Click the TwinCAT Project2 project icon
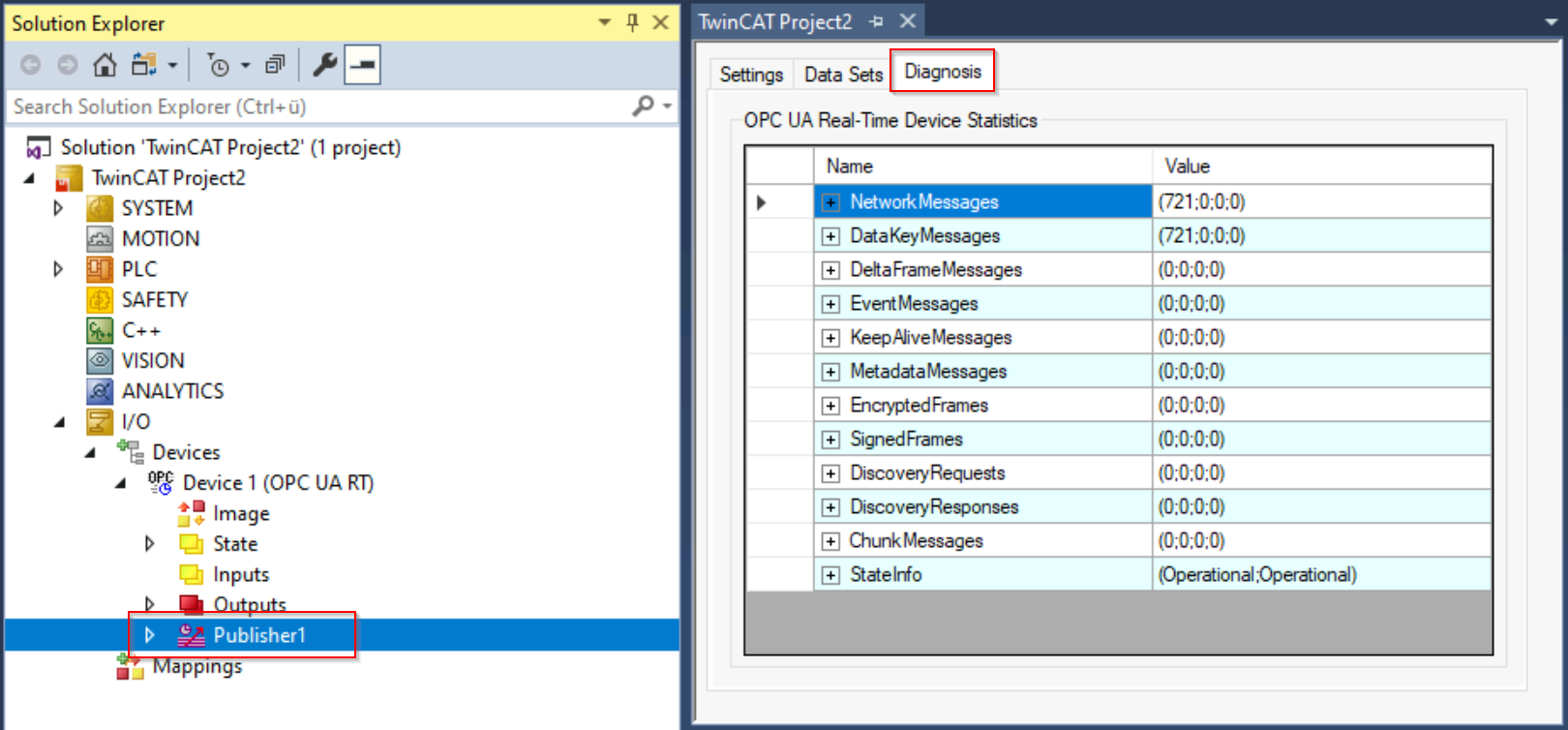The image size is (1568, 730). tap(69, 178)
